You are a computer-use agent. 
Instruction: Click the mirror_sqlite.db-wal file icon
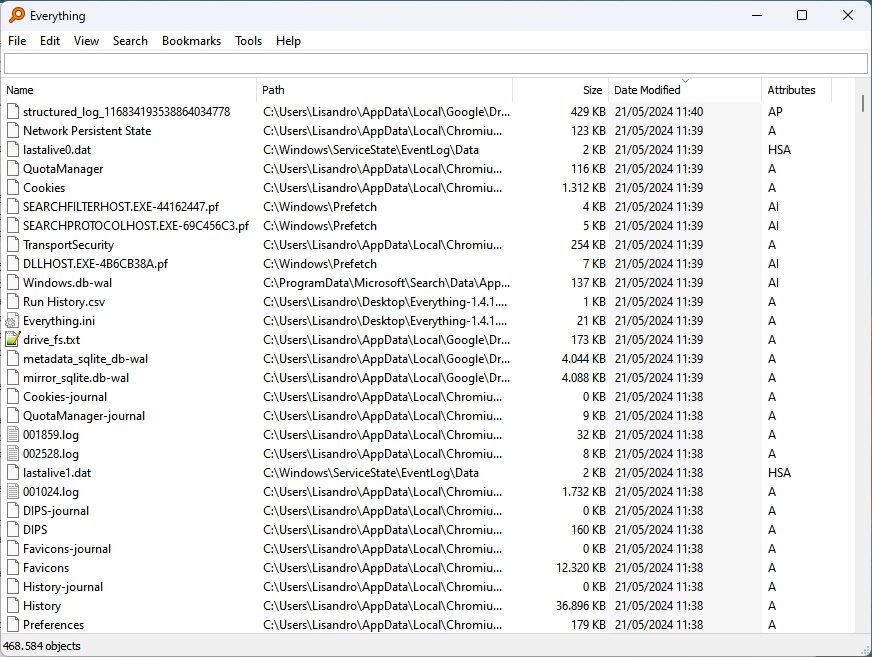click(13, 378)
